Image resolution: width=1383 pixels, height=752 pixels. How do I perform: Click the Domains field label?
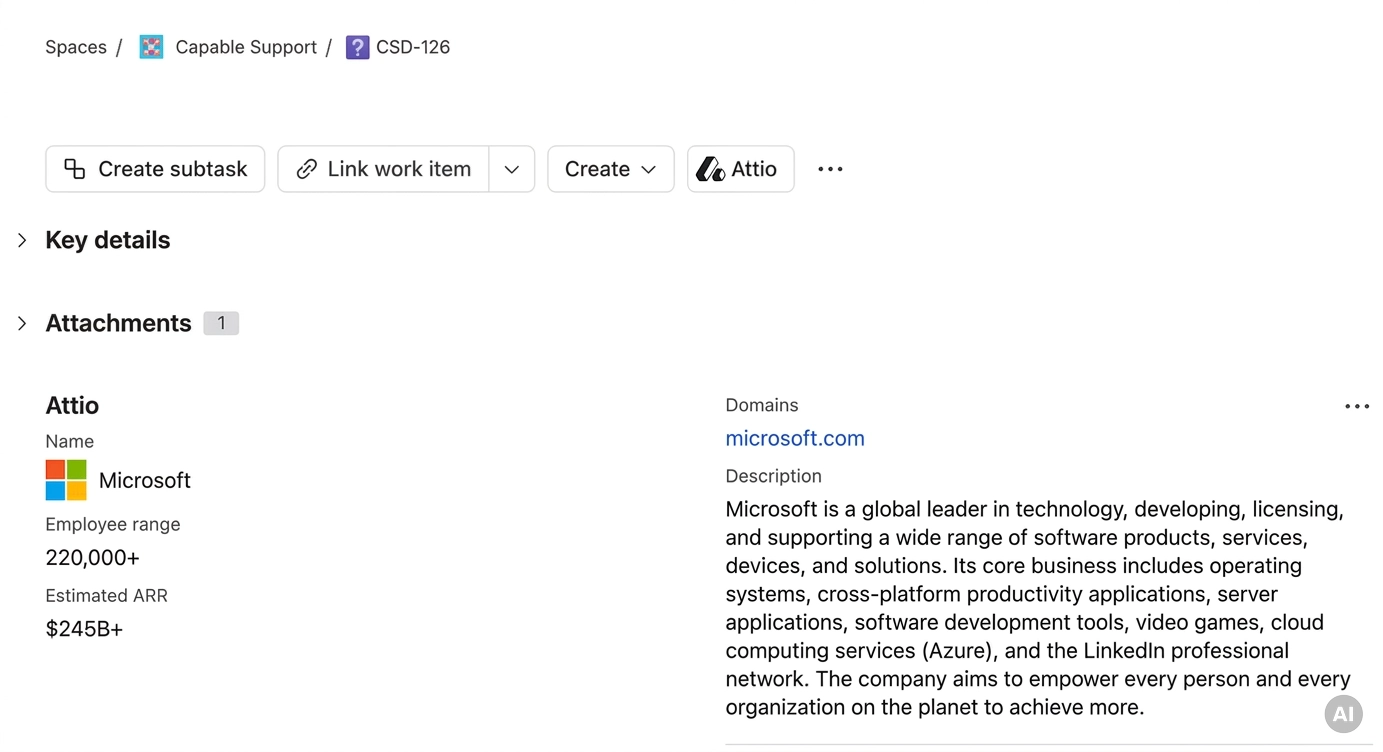coord(762,405)
